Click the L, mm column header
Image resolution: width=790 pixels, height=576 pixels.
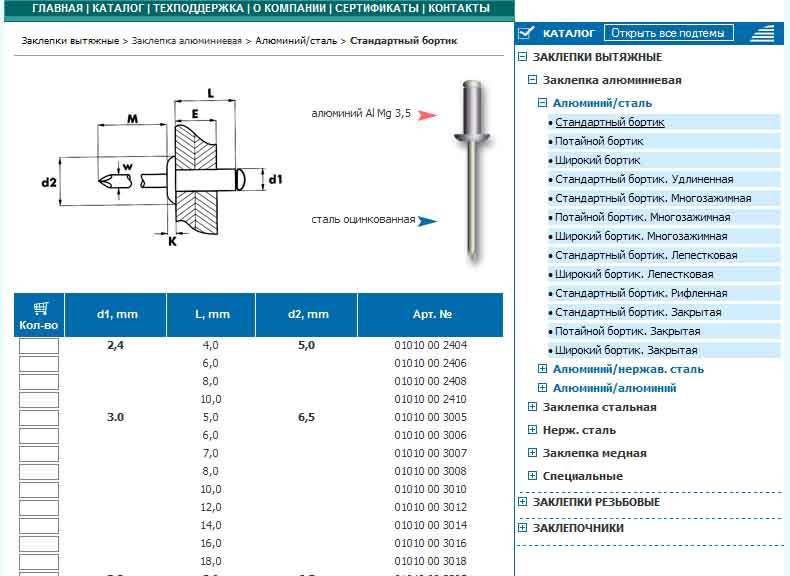211,314
